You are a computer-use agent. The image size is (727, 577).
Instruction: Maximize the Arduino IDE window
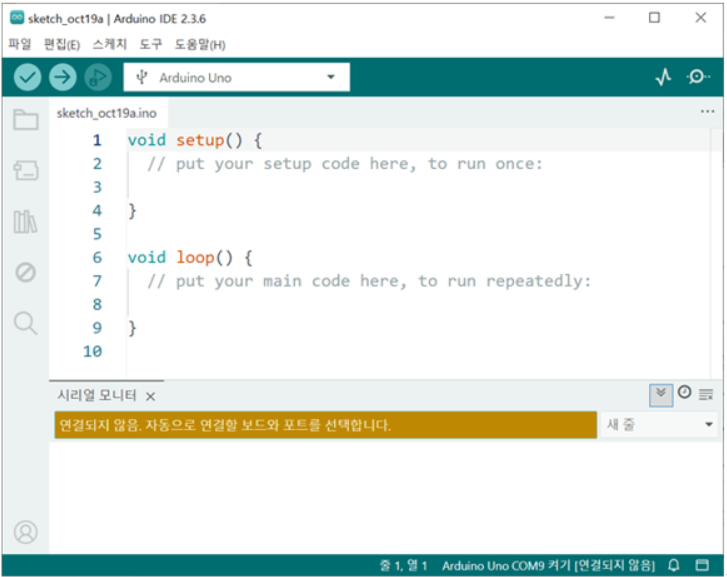pyautogui.click(x=654, y=18)
